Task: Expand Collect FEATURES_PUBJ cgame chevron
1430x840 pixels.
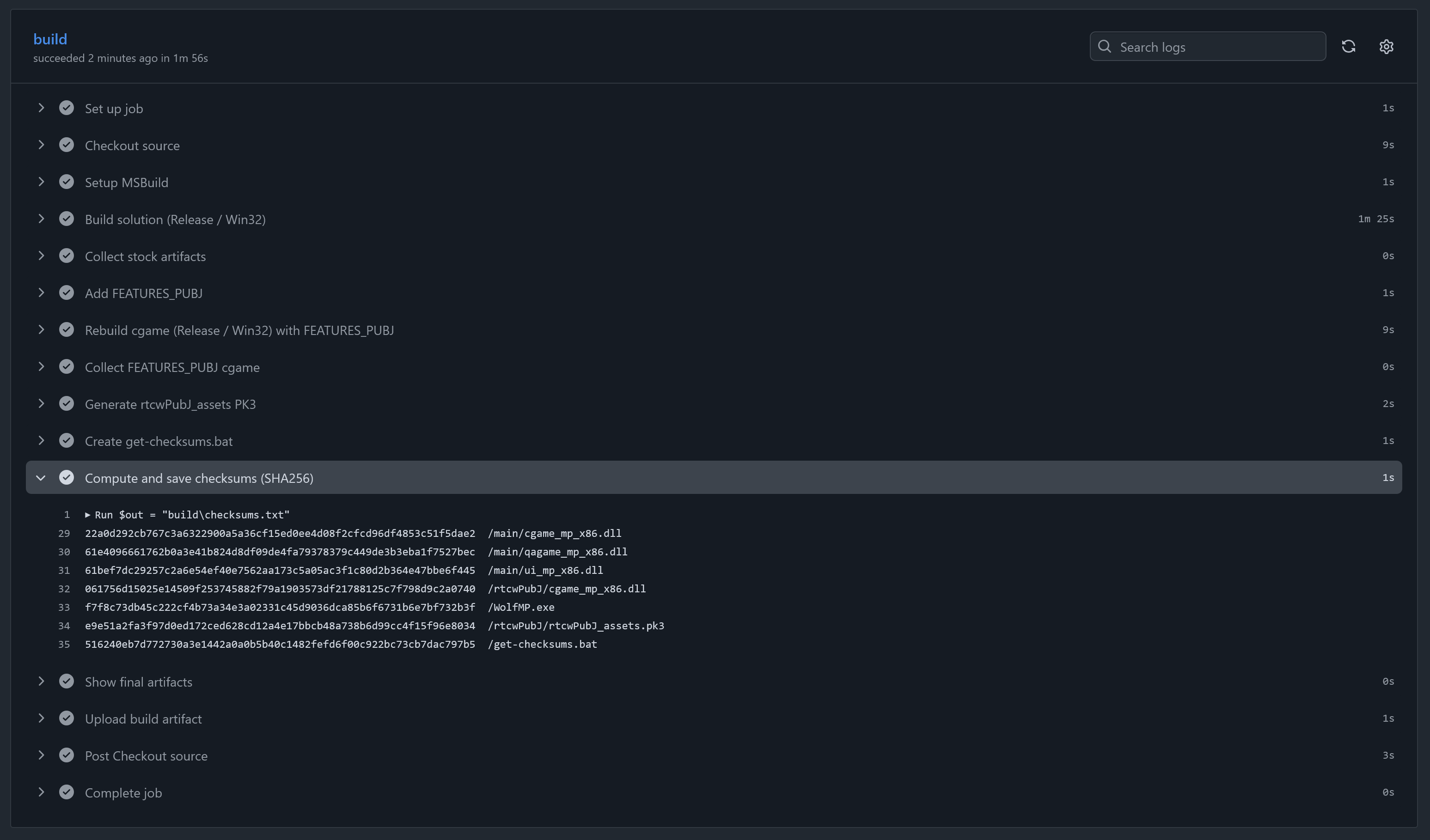Action: [x=41, y=366]
